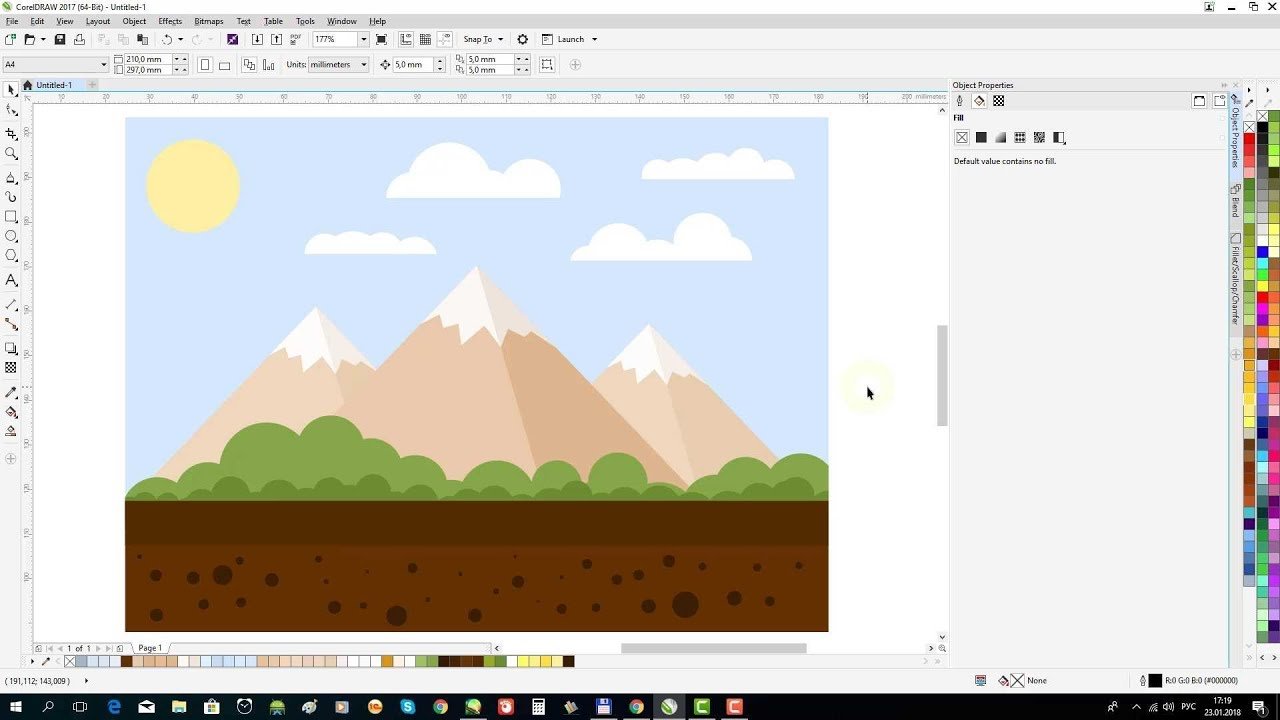Viewport: 1280px width, 720px height.
Task: Select the Text tool
Action: point(11,281)
